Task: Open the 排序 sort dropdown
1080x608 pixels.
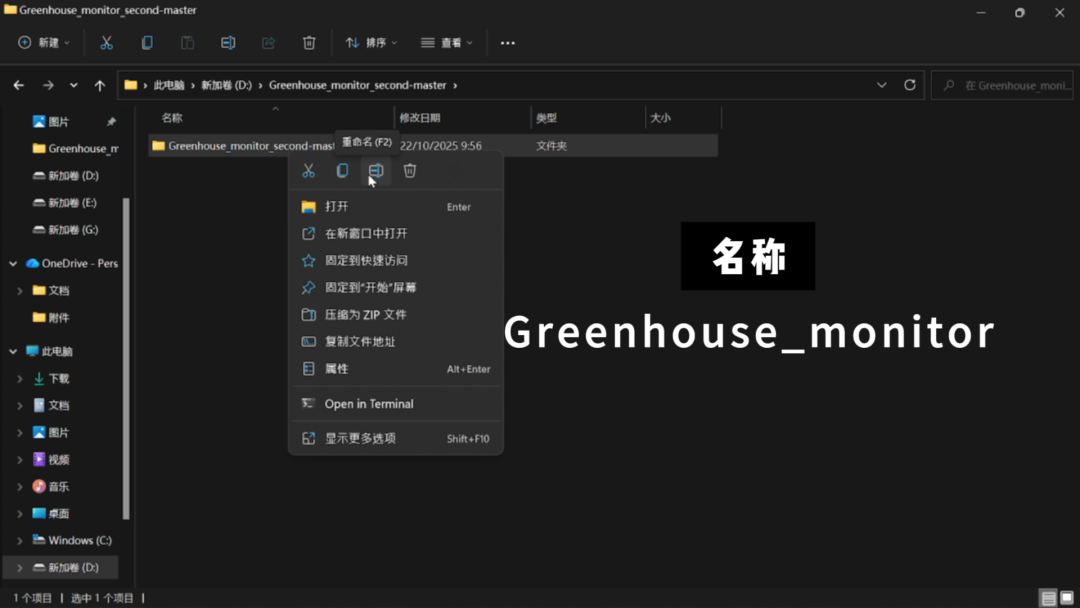Action: [371, 43]
